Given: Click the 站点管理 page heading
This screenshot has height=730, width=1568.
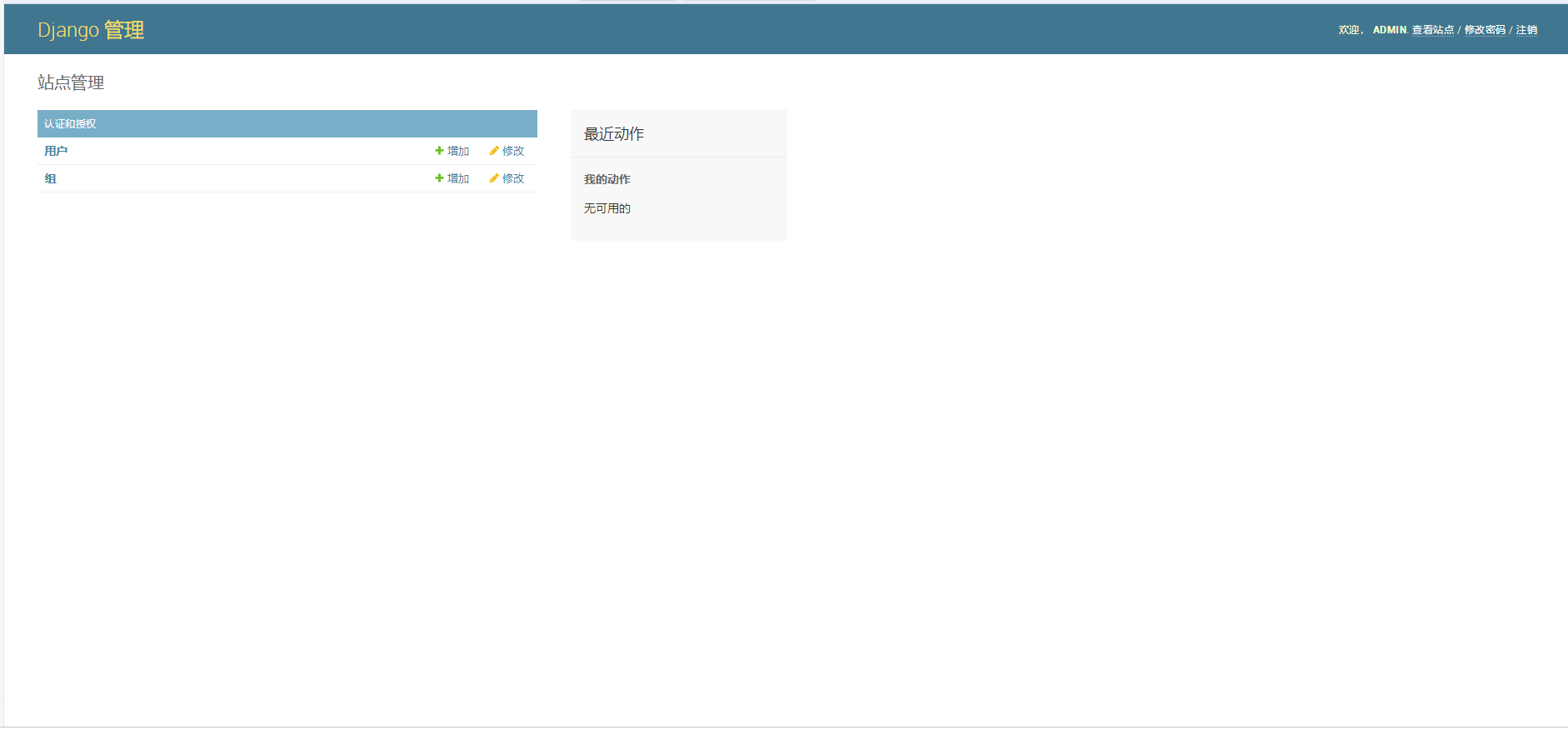Looking at the screenshot, I should 71,82.
